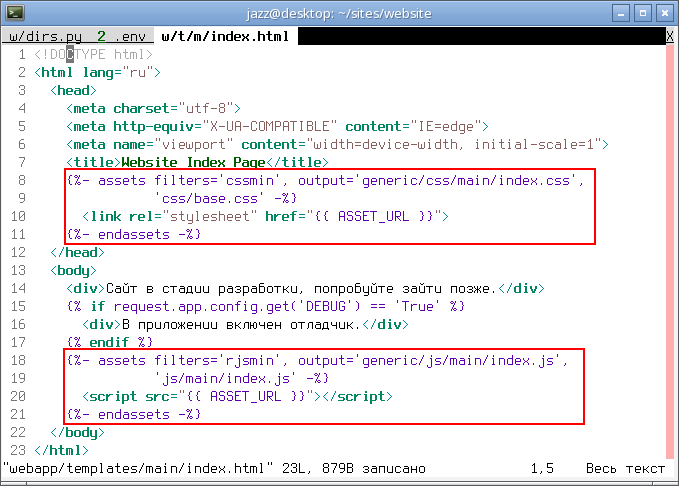This screenshot has height=486, width=679.
Task: Click the 23L, 879B записано status
Action: [354, 469]
